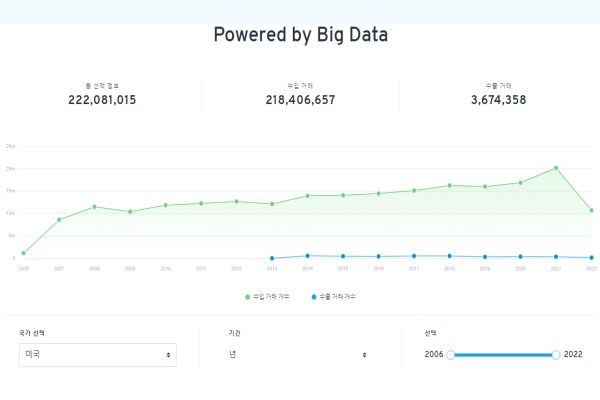Click the 2008 data point on green line
Image resolution: width=600 pixels, height=400 pixels.
tap(94, 207)
